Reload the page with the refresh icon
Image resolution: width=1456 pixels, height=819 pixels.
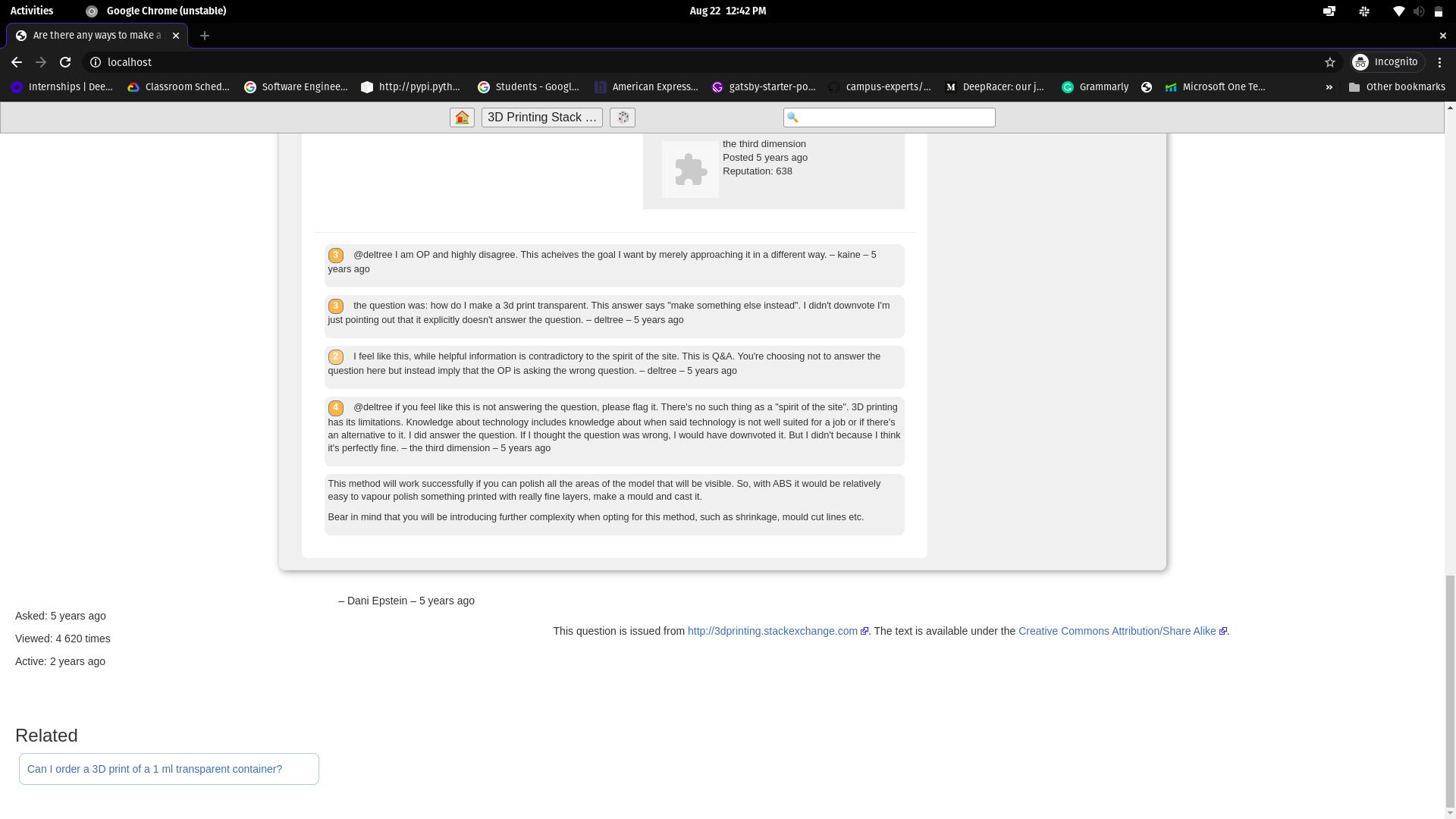65,62
